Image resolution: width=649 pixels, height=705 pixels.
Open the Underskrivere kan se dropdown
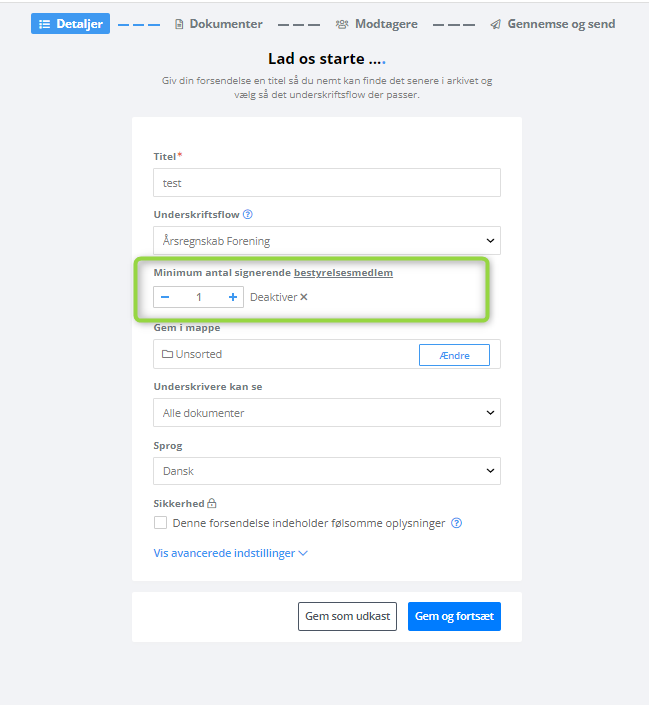coord(327,413)
